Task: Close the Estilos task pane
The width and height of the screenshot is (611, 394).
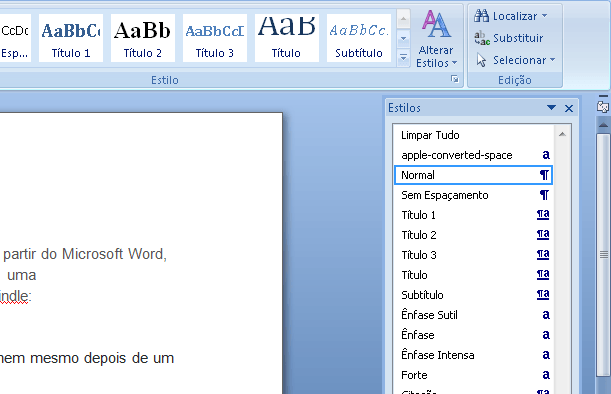Action: pos(569,108)
